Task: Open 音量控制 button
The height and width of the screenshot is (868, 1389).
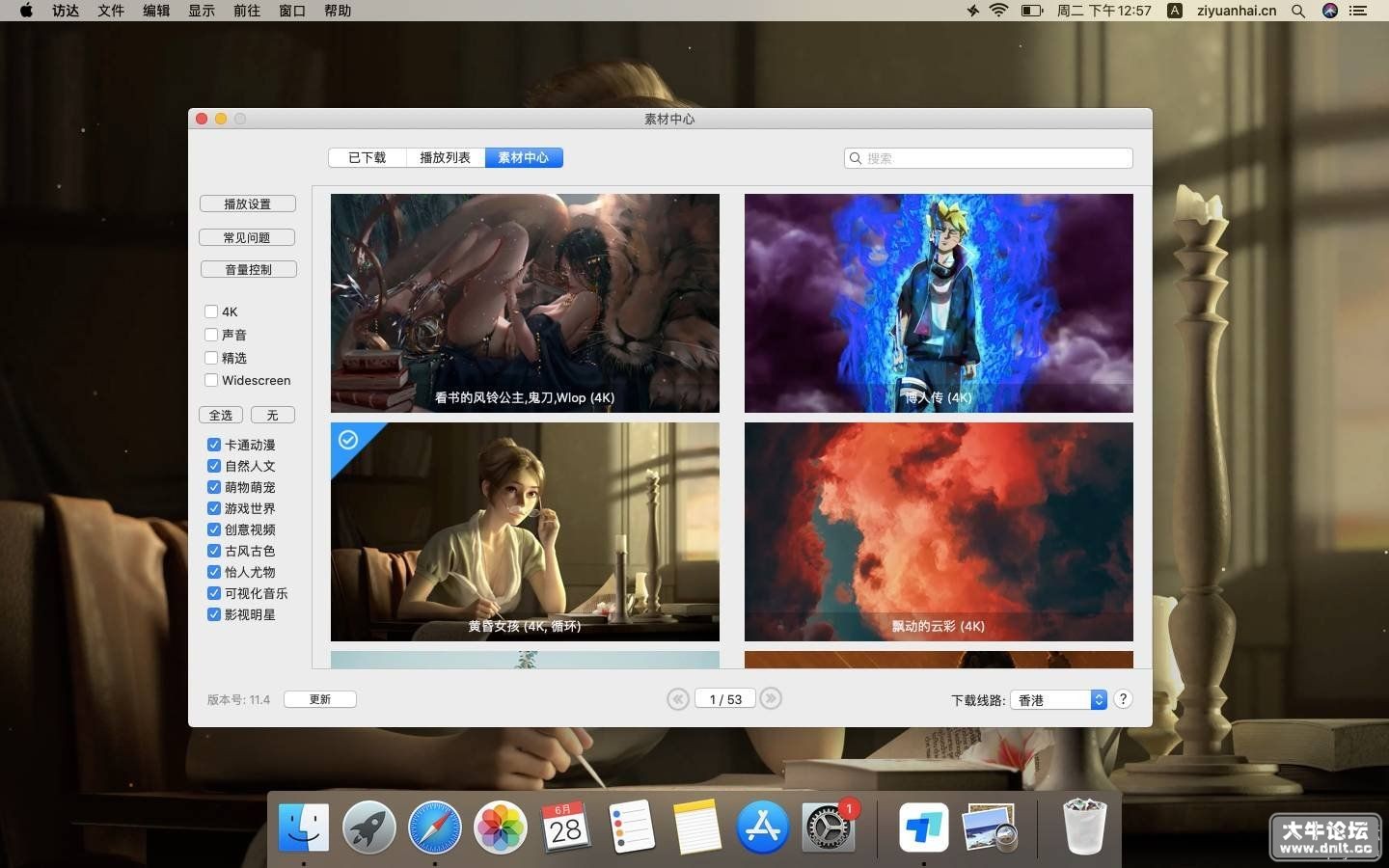Action: 249,270
